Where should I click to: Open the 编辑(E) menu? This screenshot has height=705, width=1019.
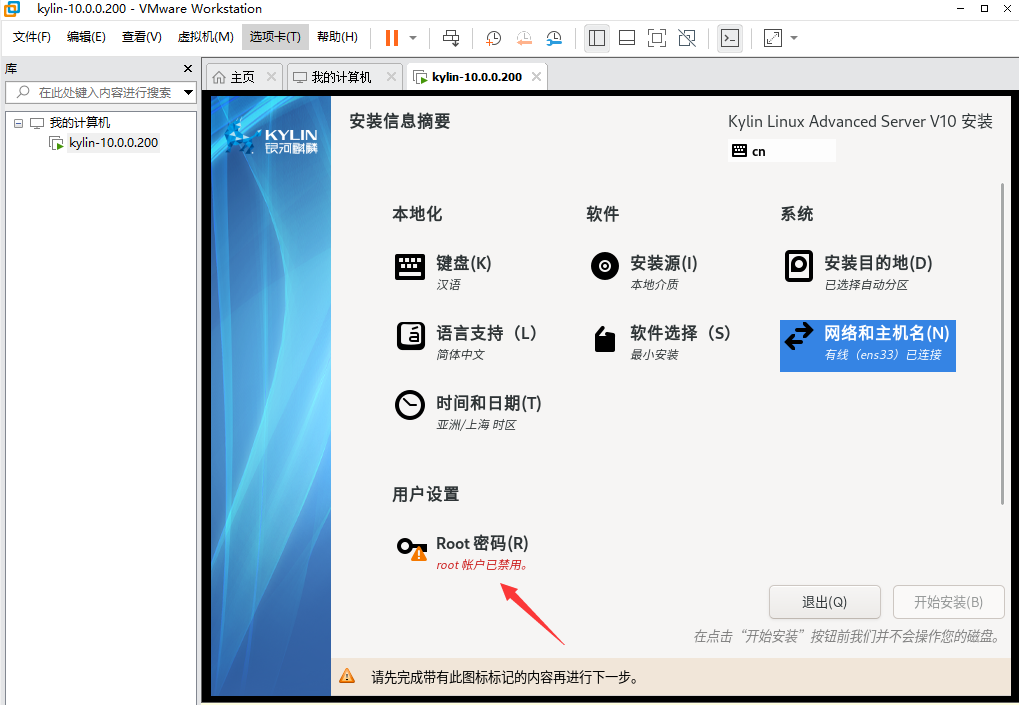(86, 37)
